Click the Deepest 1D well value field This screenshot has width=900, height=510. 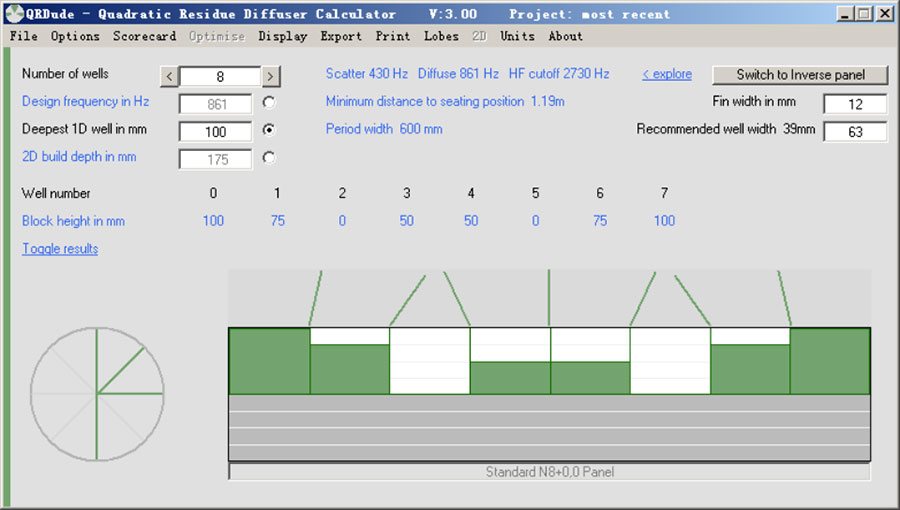pos(215,131)
